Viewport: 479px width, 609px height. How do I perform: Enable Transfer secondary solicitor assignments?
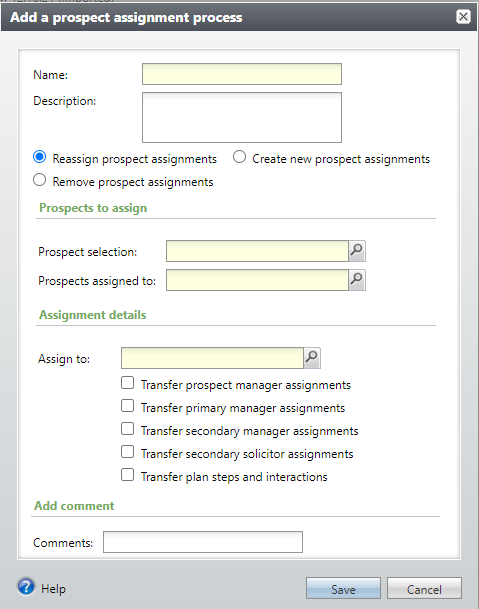tap(127, 452)
